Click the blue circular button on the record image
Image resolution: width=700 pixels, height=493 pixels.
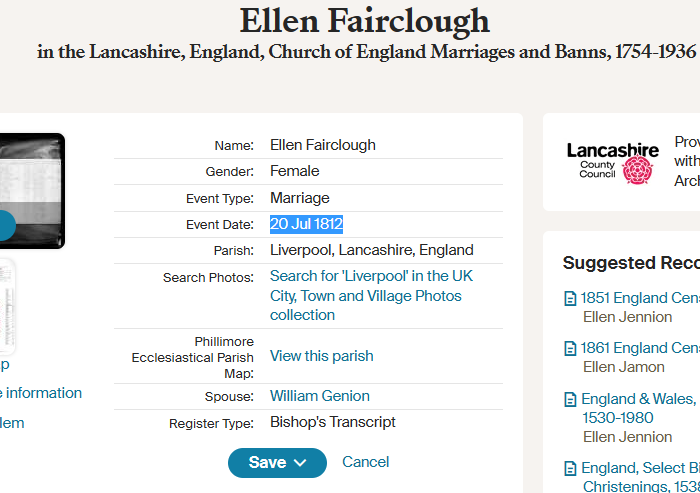(x=5, y=225)
